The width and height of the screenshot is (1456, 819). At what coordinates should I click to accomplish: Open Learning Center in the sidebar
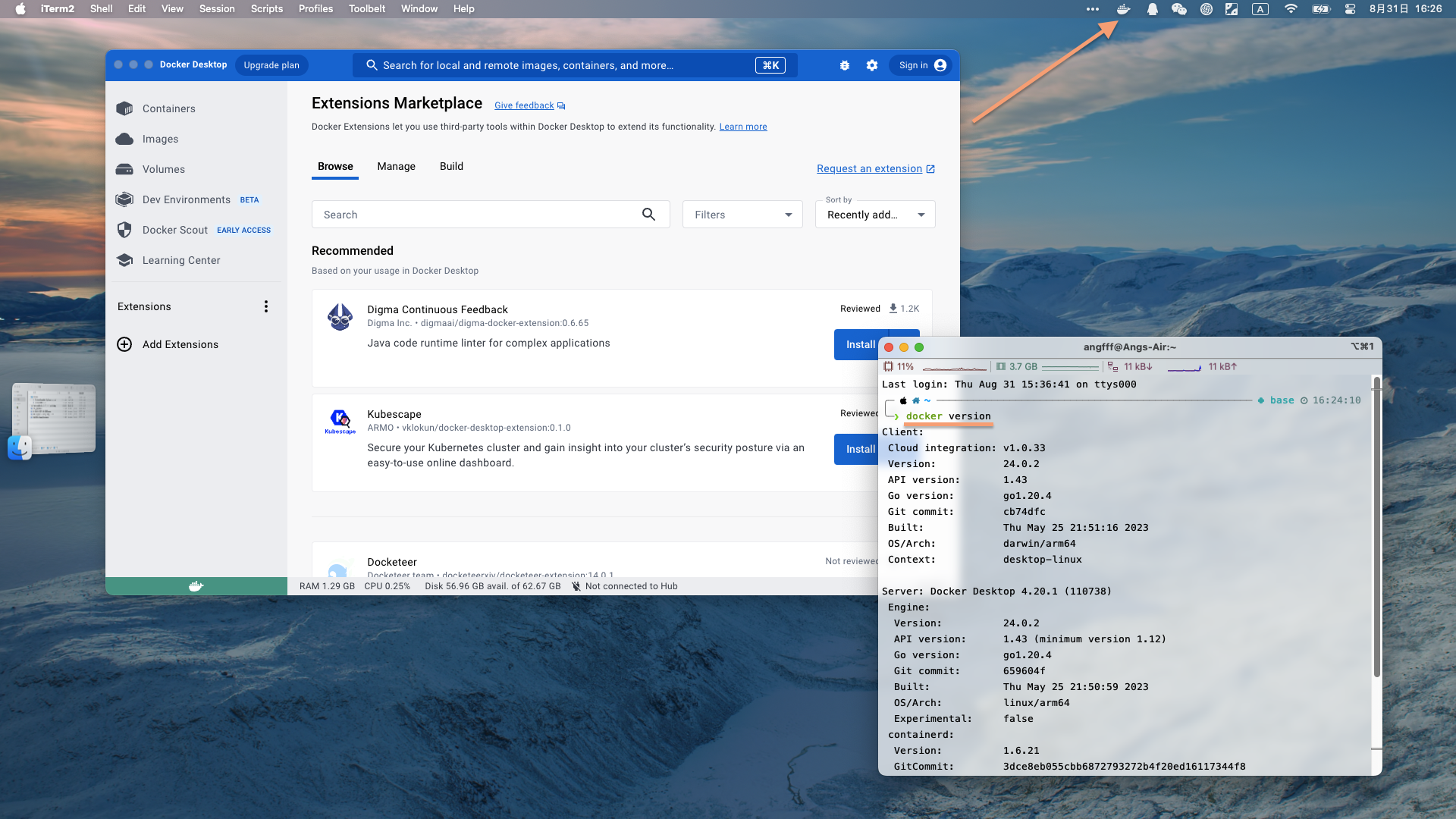(180, 260)
